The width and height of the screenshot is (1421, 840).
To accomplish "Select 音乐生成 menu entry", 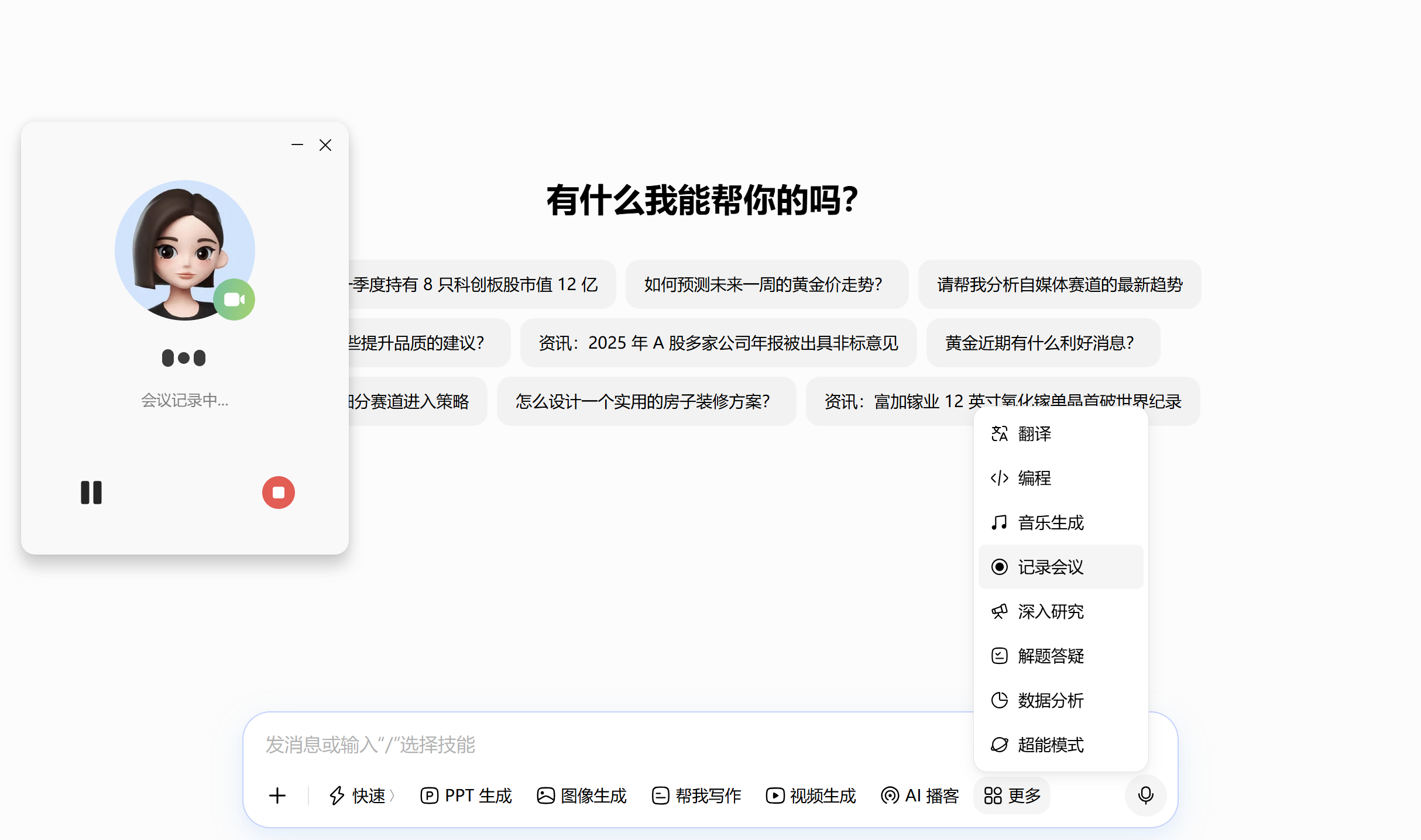I will tap(1051, 523).
